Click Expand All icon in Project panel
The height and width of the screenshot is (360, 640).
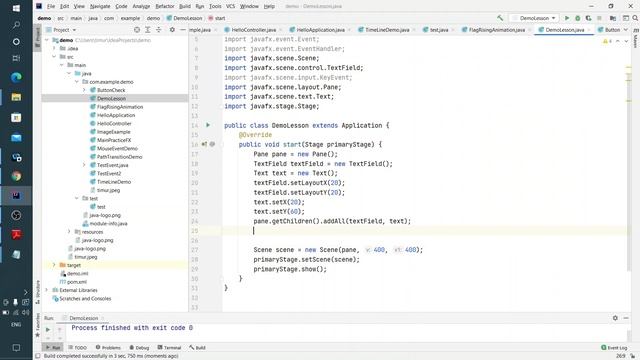coord(148,30)
